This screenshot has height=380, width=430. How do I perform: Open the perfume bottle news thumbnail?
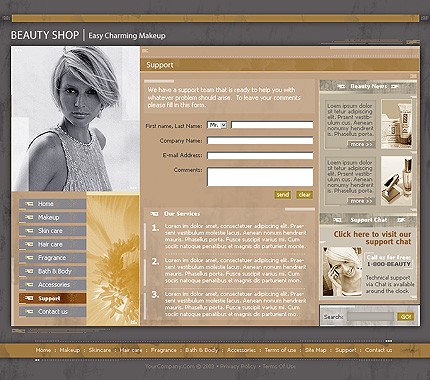[x=397, y=181]
